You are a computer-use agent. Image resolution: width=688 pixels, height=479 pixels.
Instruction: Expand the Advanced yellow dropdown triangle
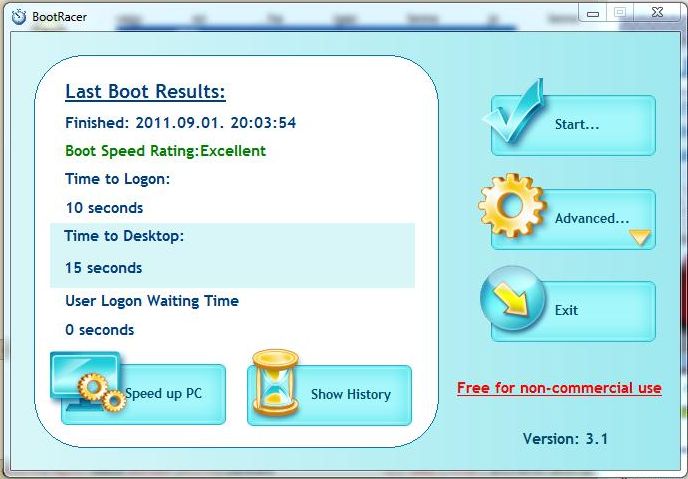640,237
